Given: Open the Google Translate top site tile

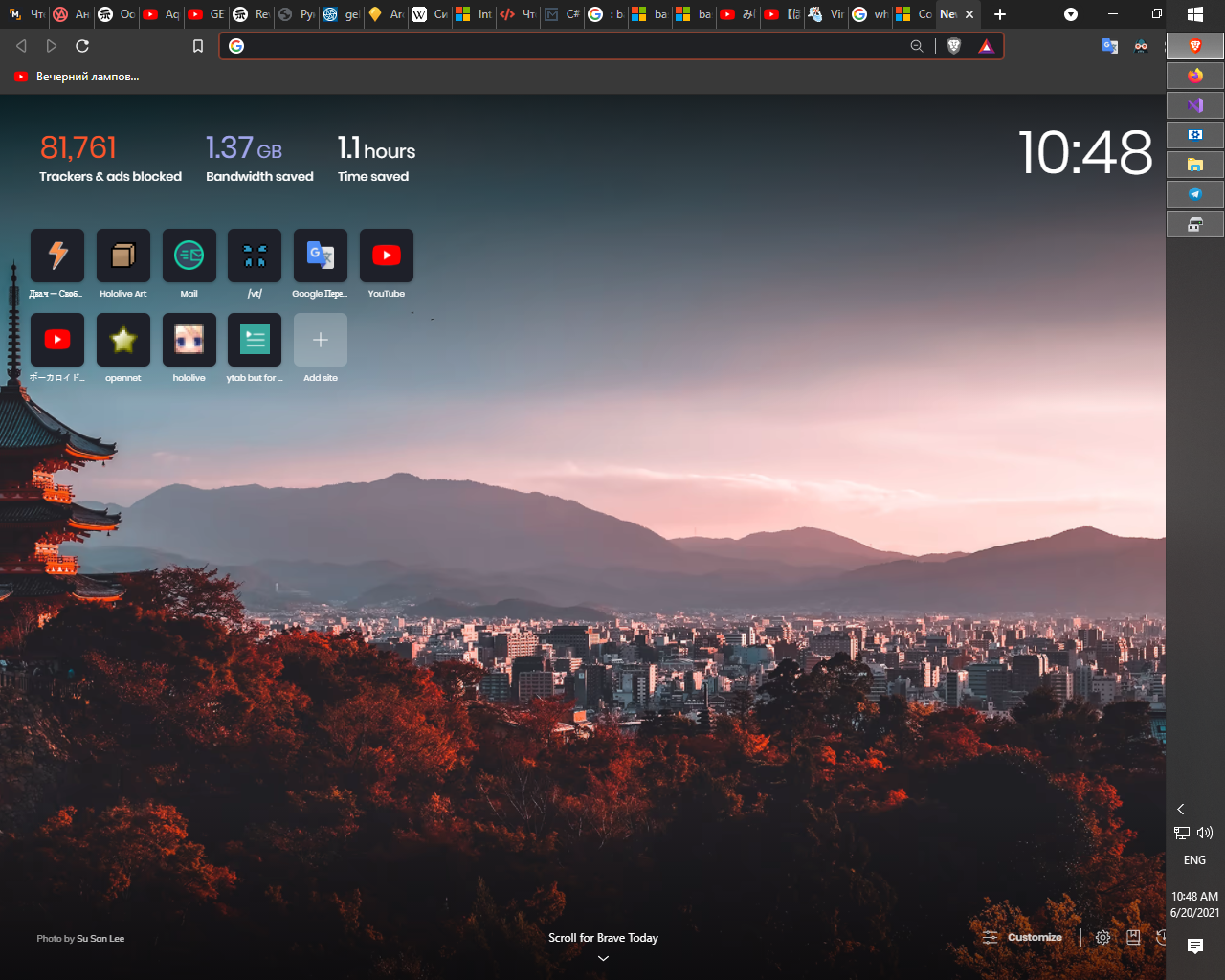Looking at the screenshot, I should point(321,256).
